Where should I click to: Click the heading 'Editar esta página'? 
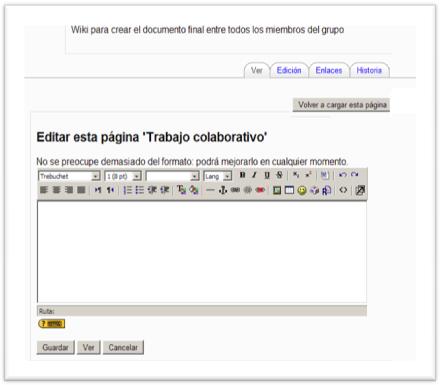pos(152,137)
